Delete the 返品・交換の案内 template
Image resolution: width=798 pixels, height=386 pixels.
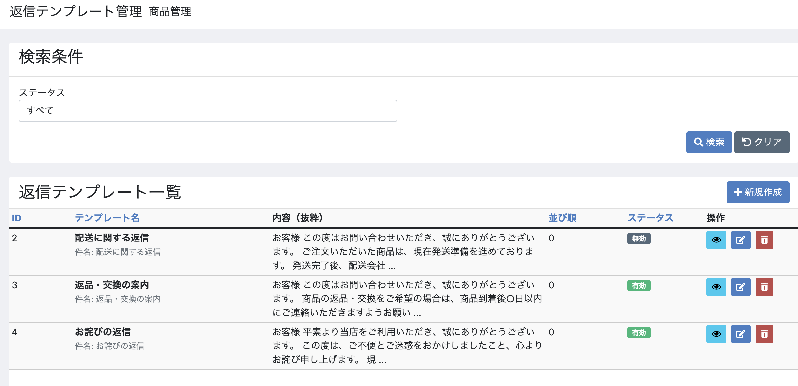coord(764,287)
